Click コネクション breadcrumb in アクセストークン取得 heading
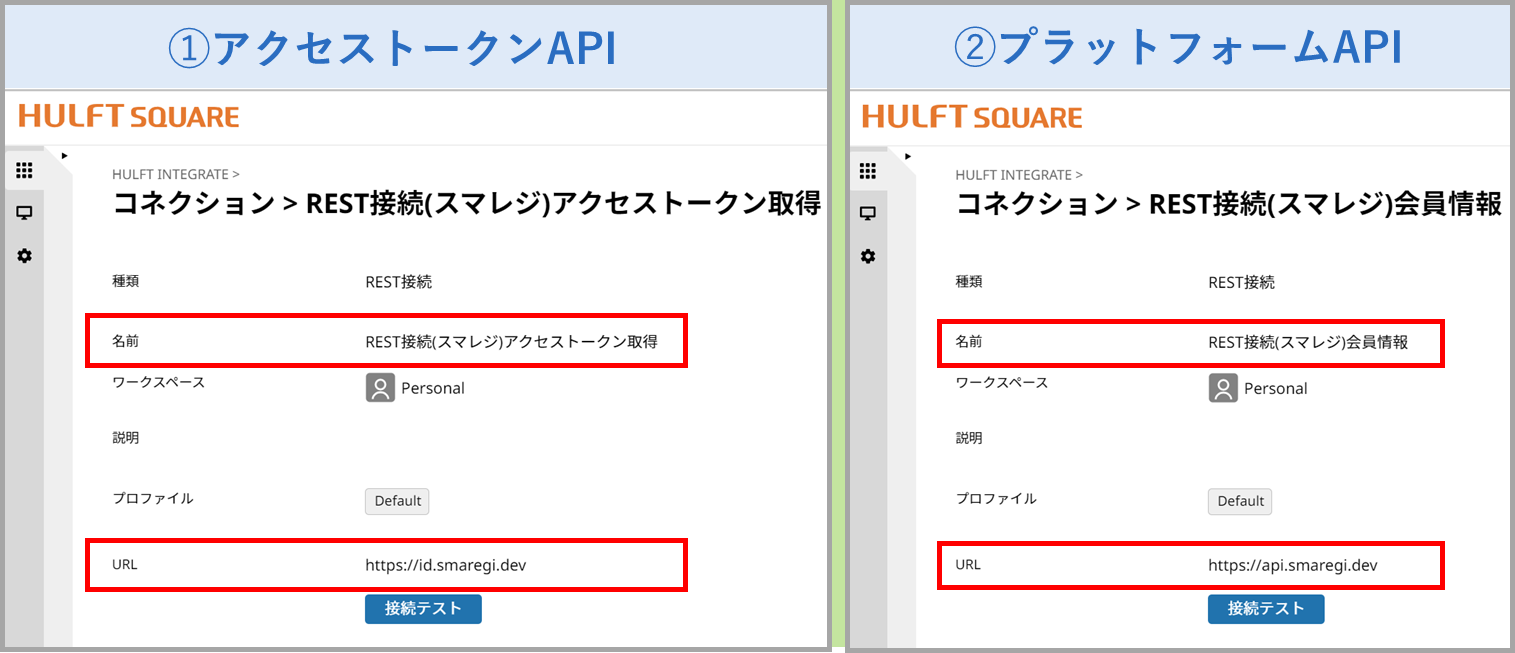The image size is (1515, 653). pos(193,205)
